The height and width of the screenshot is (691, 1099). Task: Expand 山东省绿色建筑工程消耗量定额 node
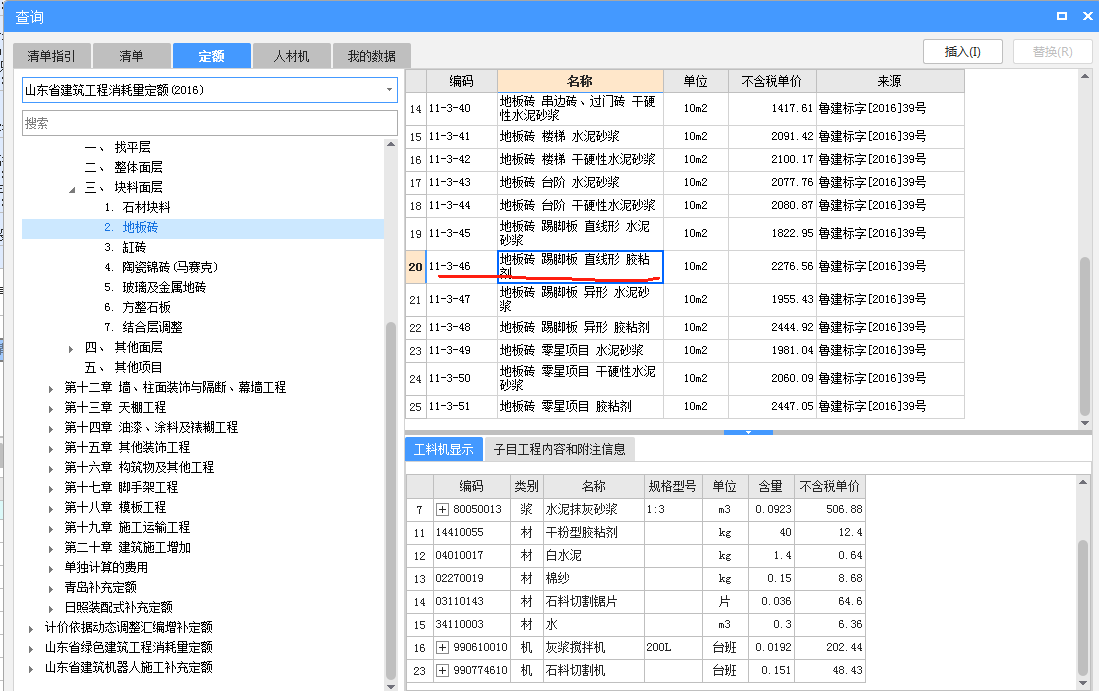[x=31, y=649]
